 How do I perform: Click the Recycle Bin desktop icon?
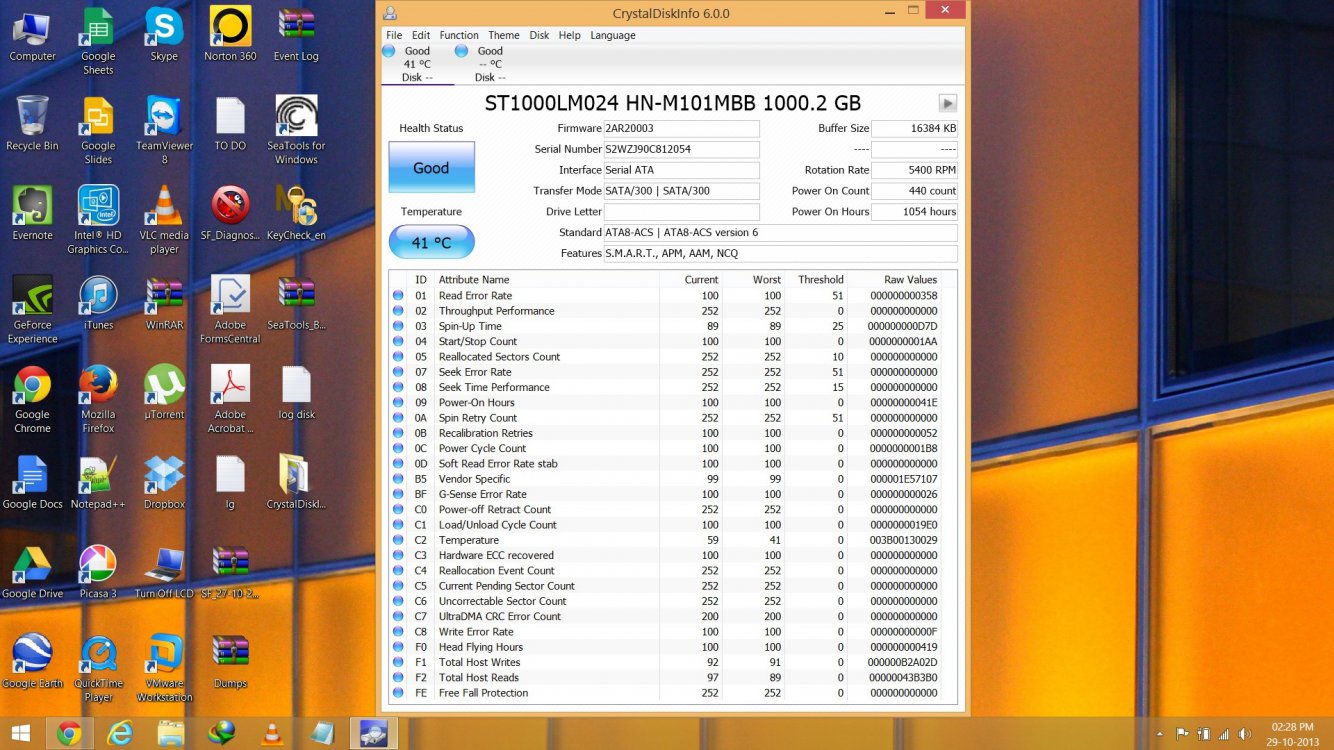click(x=32, y=123)
